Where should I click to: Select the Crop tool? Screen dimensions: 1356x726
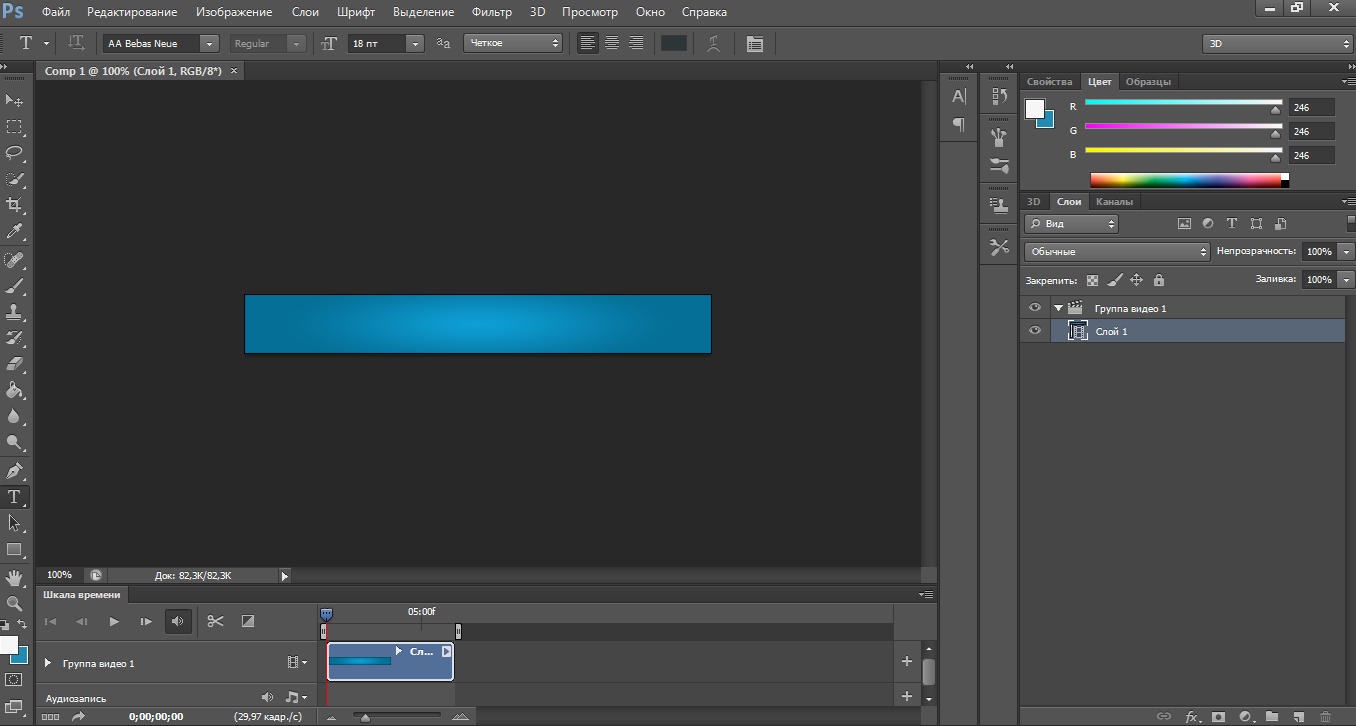15,205
